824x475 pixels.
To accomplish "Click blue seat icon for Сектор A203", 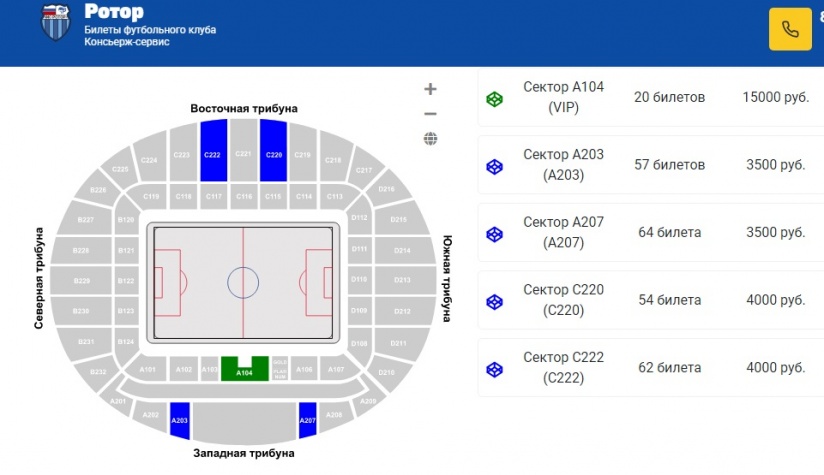I will click(495, 167).
